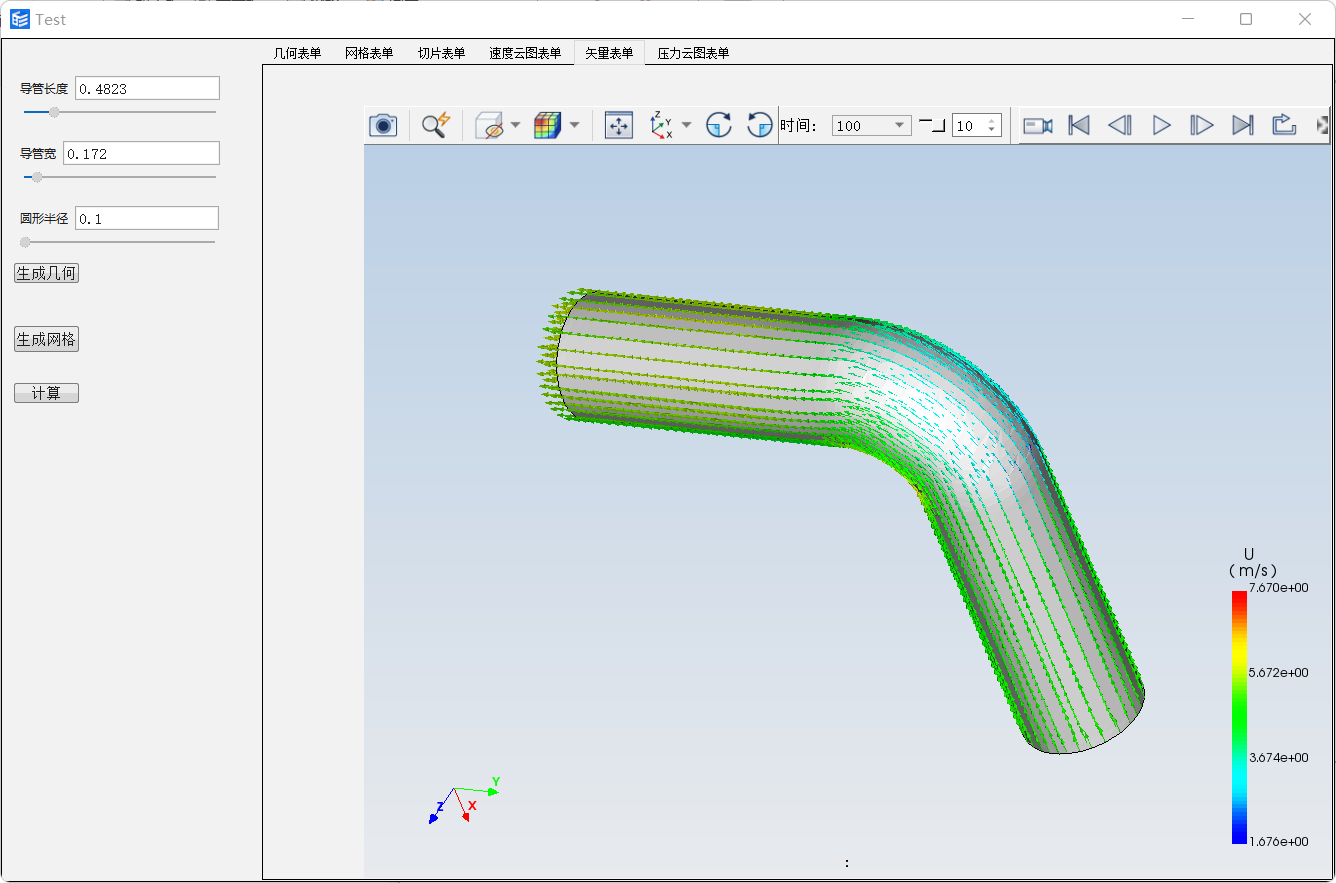Click the 导管宽 input field
Screen dimensions: 1336x883
(141, 153)
